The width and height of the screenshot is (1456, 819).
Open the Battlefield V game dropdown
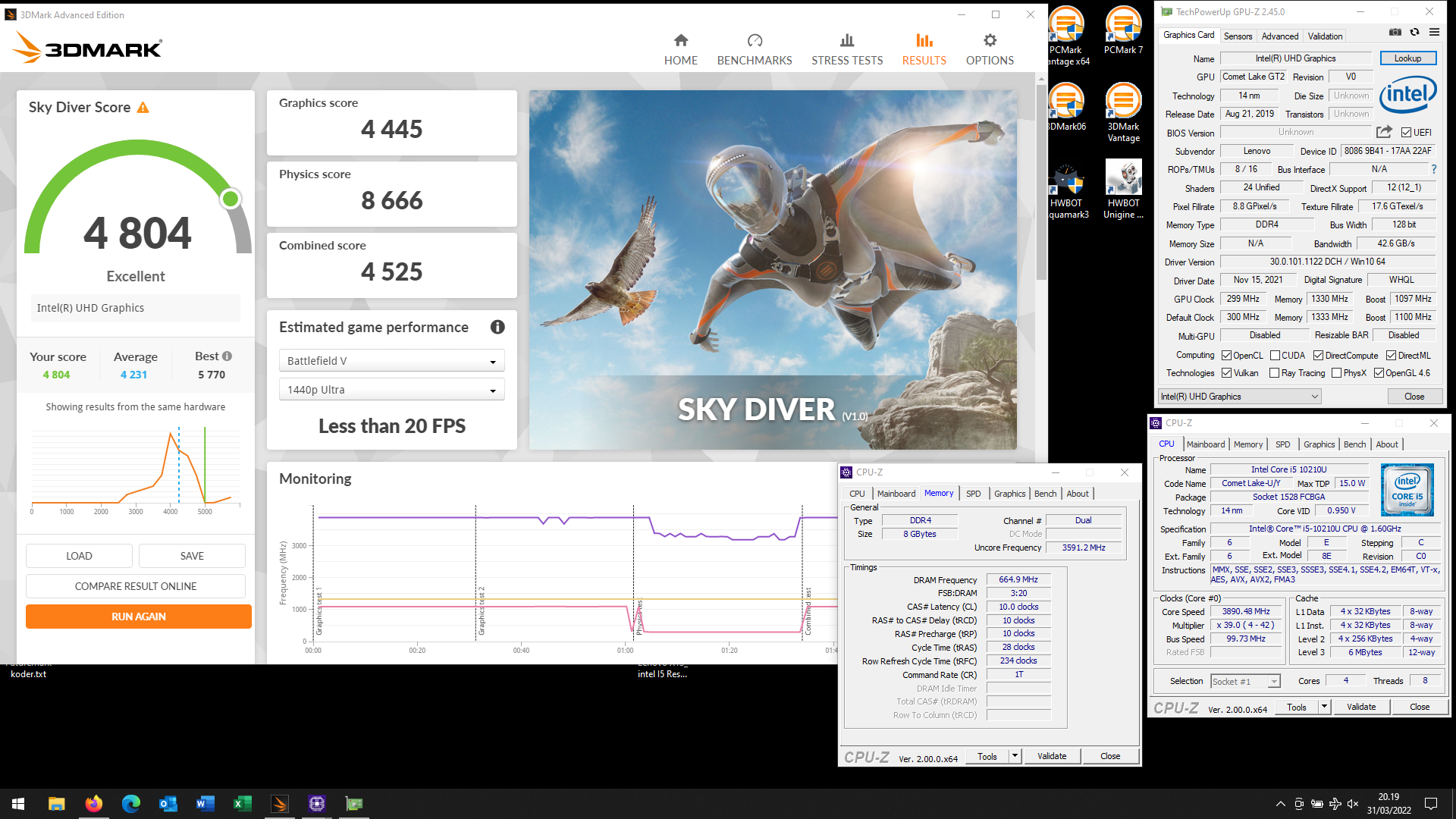pyautogui.click(x=391, y=361)
